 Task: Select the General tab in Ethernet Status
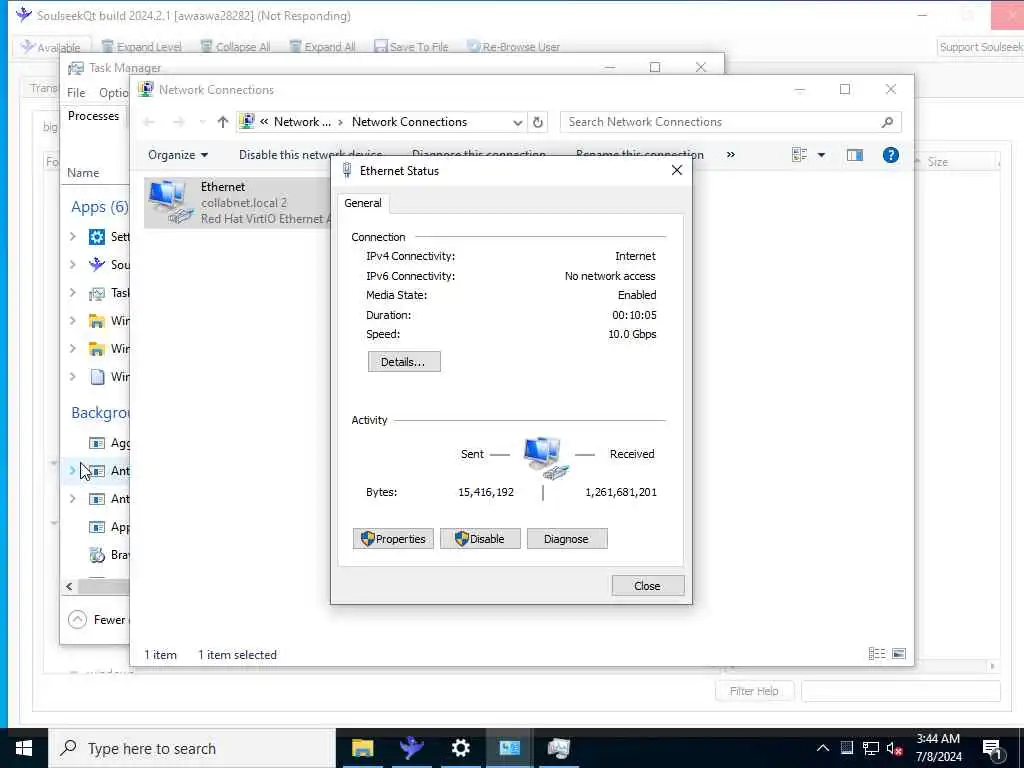[x=363, y=203]
